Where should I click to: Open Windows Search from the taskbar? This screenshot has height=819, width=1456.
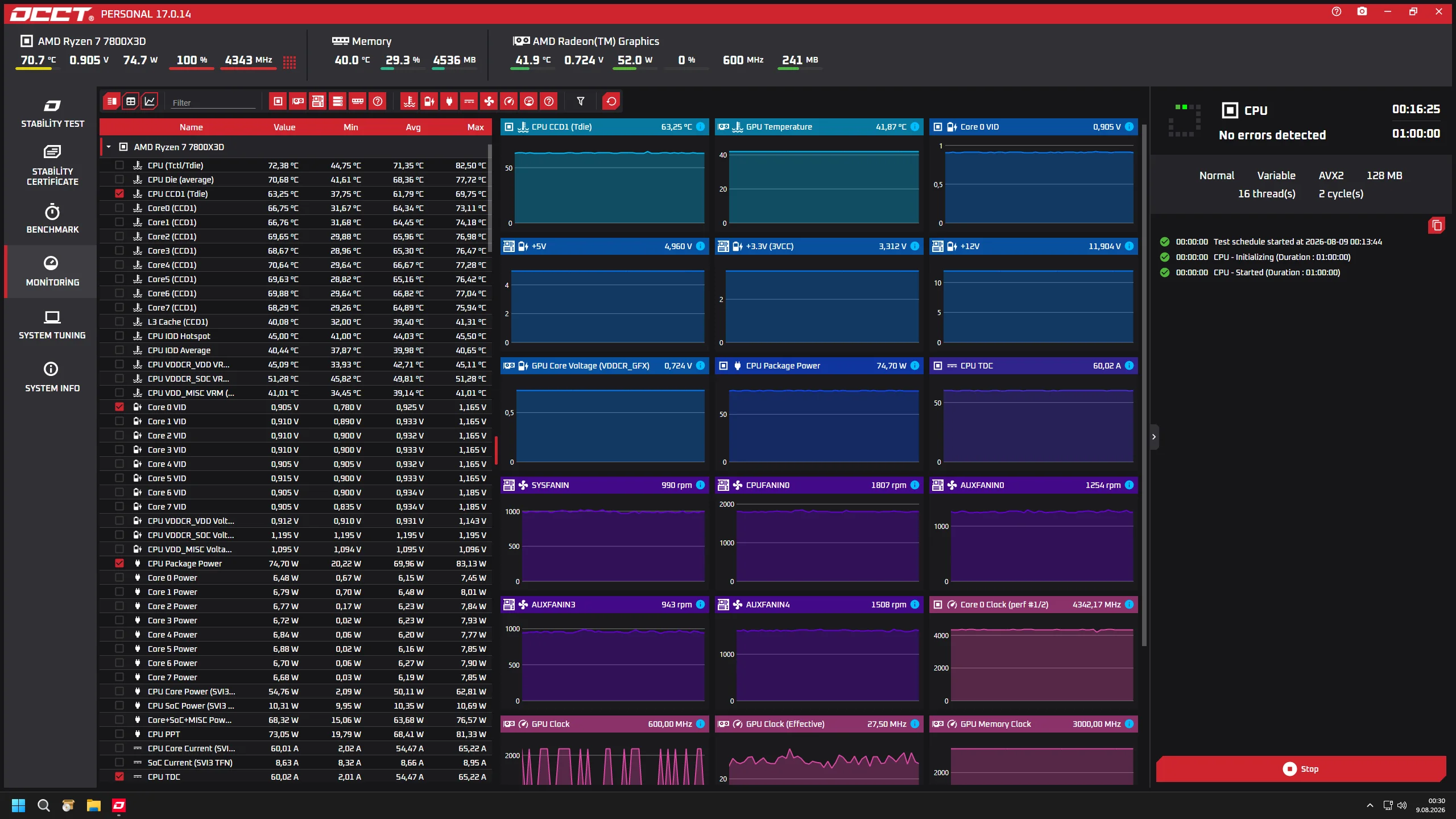(43, 805)
